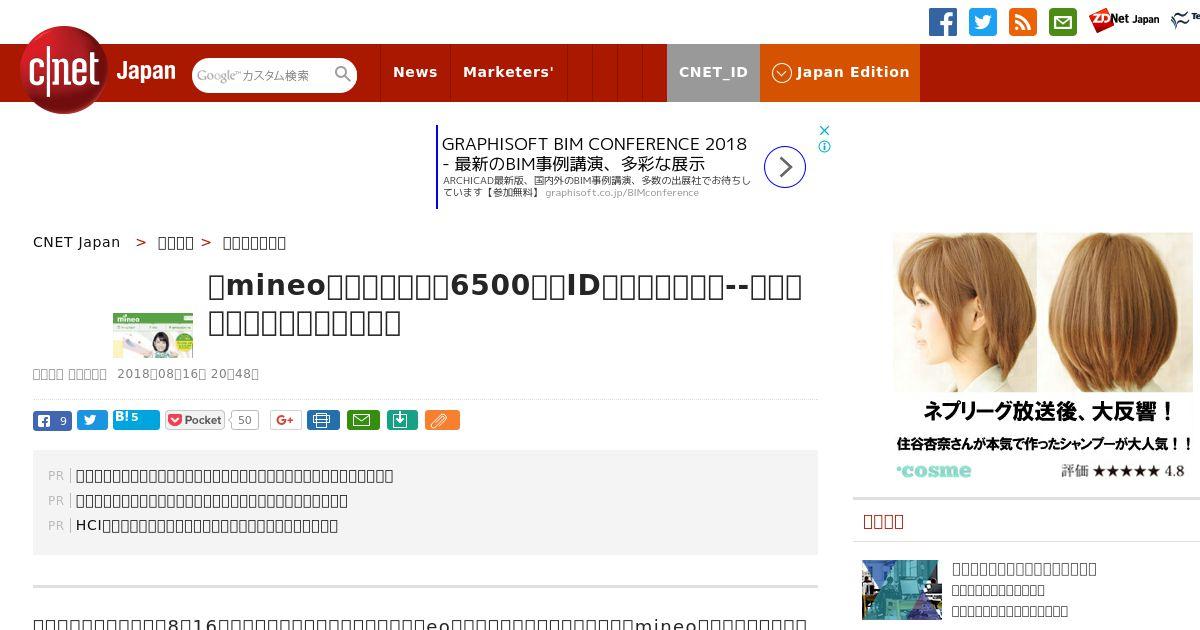Tweet the article via Twitter share button
The image size is (1200, 630).
(92, 420)
